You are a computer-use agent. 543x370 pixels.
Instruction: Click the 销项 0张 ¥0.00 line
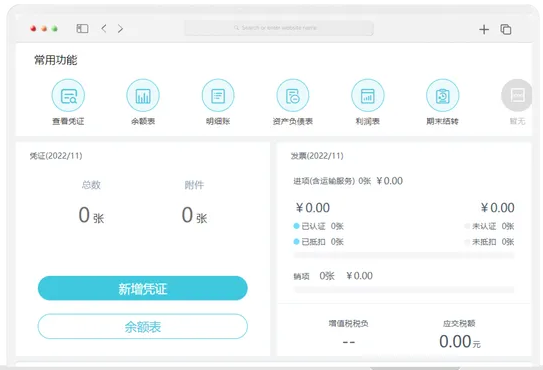click(333, 276)
